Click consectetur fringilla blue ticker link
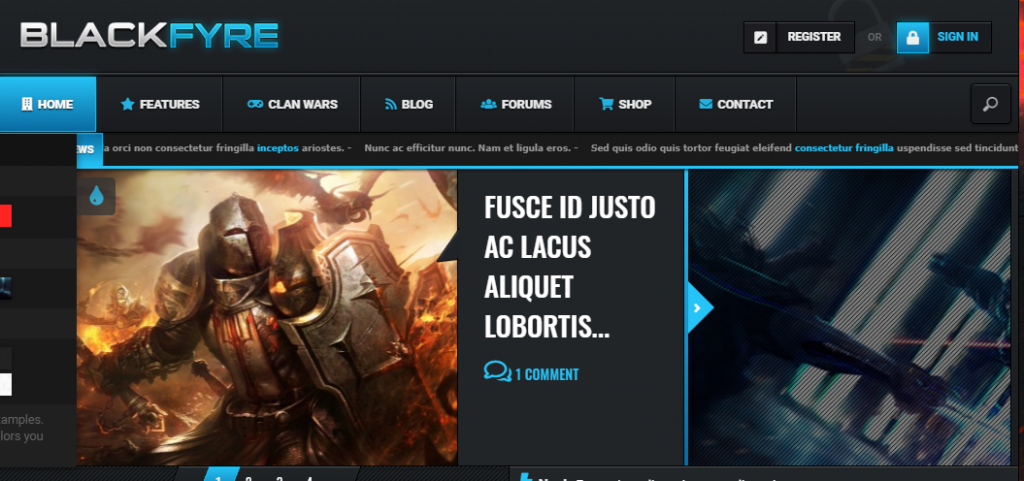This screenshot has height=481, width=1024. point(844,148)
